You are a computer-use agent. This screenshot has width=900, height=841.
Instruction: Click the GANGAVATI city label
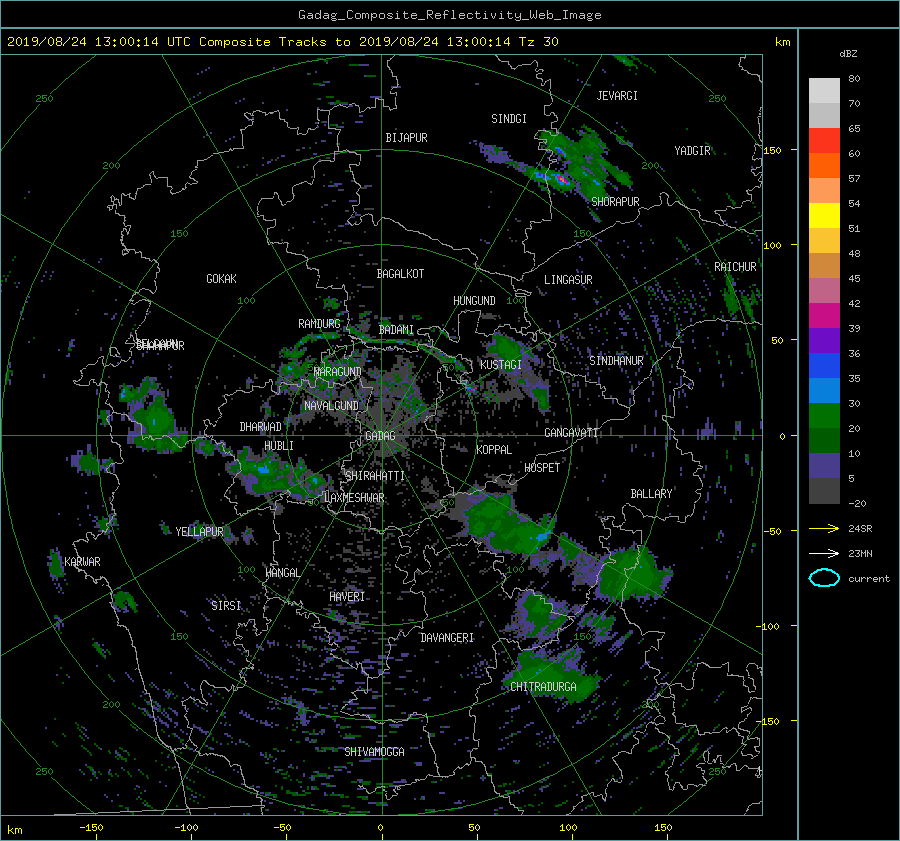[x=571, y=433]
